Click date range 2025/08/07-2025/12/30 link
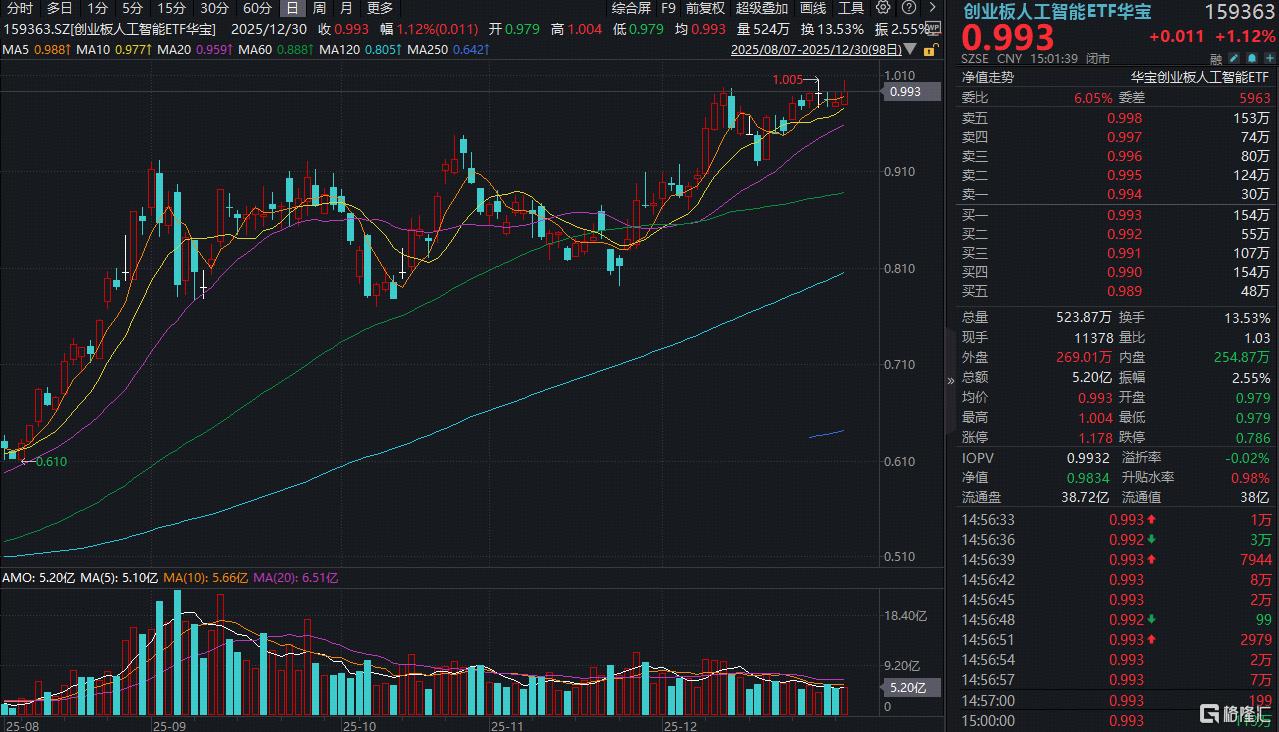This screenshot has height=732, width=1279. click(816, 49)
